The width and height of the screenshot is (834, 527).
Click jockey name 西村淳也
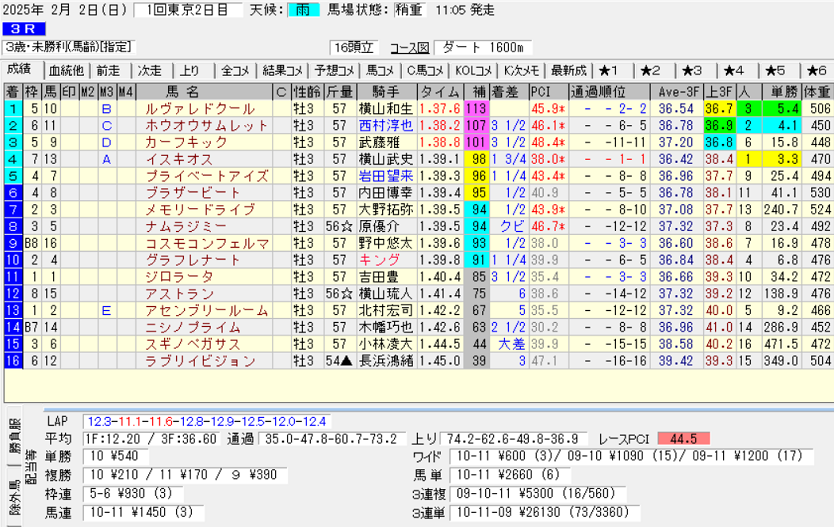pos(385,126)
